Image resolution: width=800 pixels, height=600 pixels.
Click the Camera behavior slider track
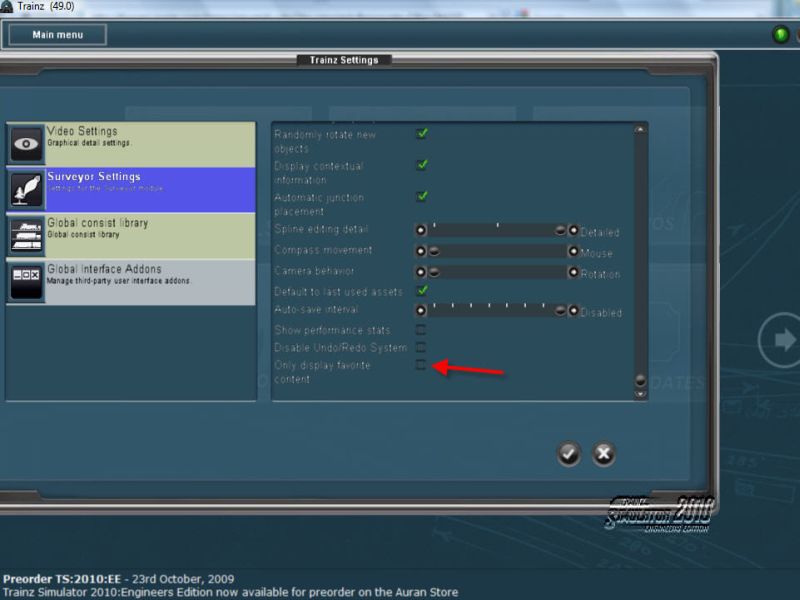(497, 272)
